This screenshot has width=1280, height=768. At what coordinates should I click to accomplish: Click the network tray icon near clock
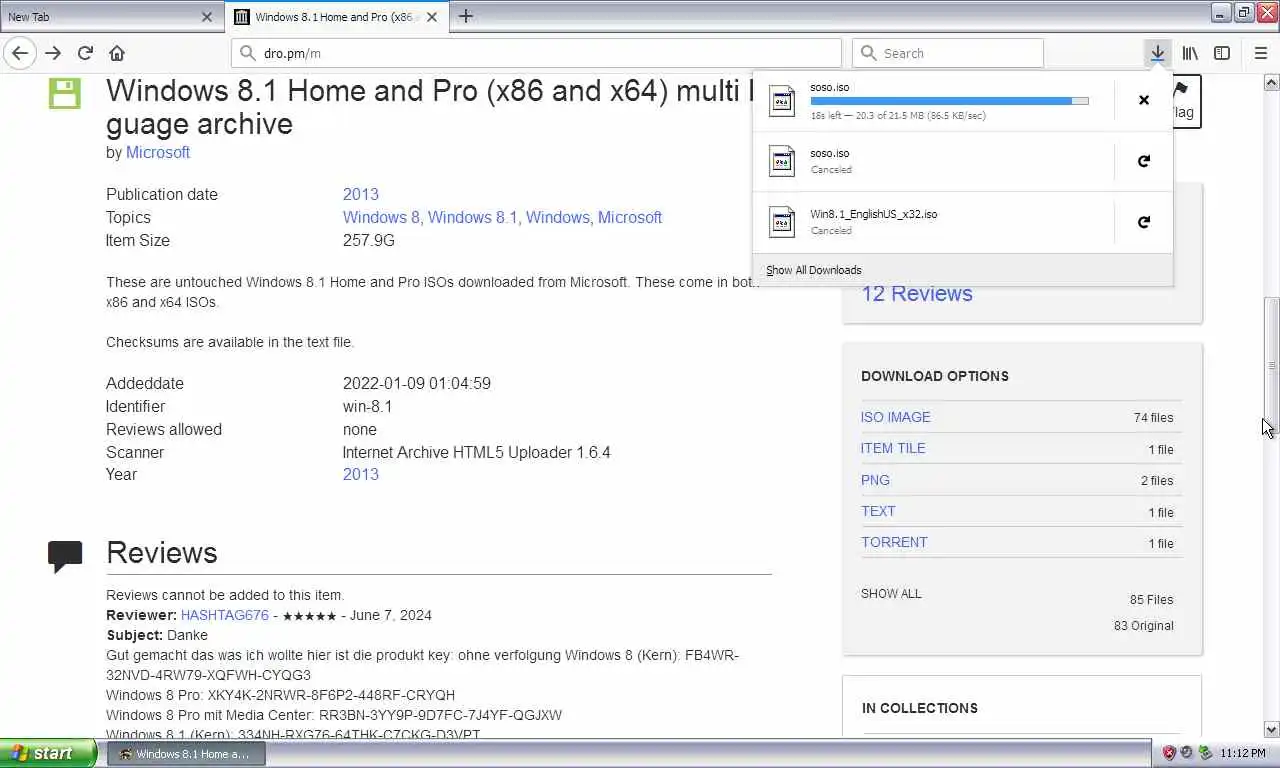[x=1205, y=753]
